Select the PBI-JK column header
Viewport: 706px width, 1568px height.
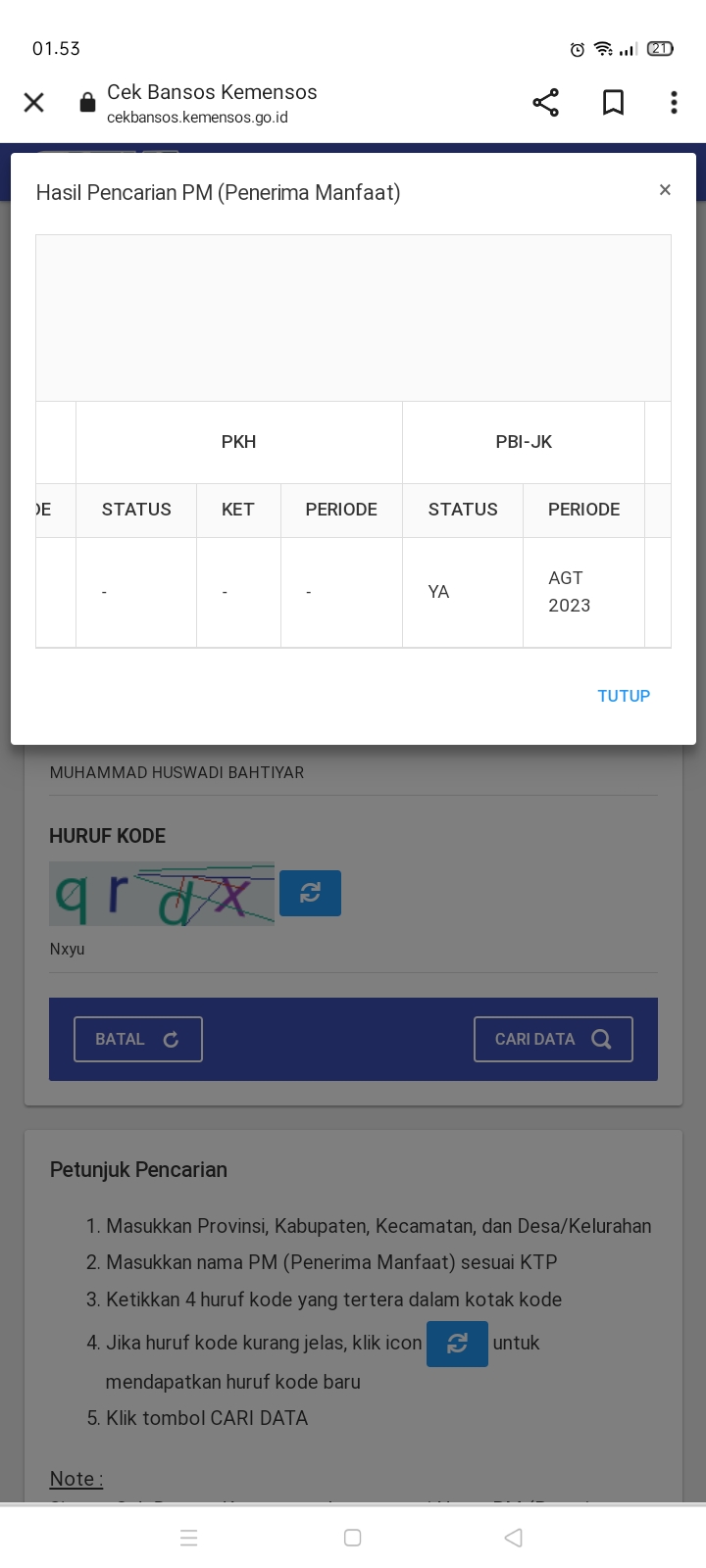pyautogui.click(x=524, y=442)
